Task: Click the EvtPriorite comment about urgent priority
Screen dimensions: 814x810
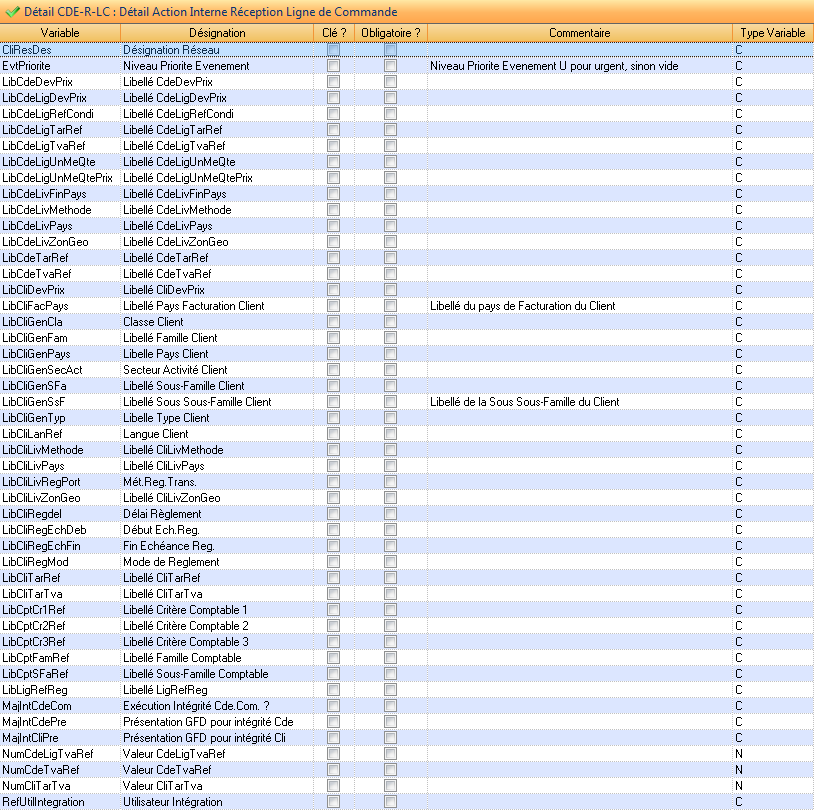Action: [x=579, y=66]
